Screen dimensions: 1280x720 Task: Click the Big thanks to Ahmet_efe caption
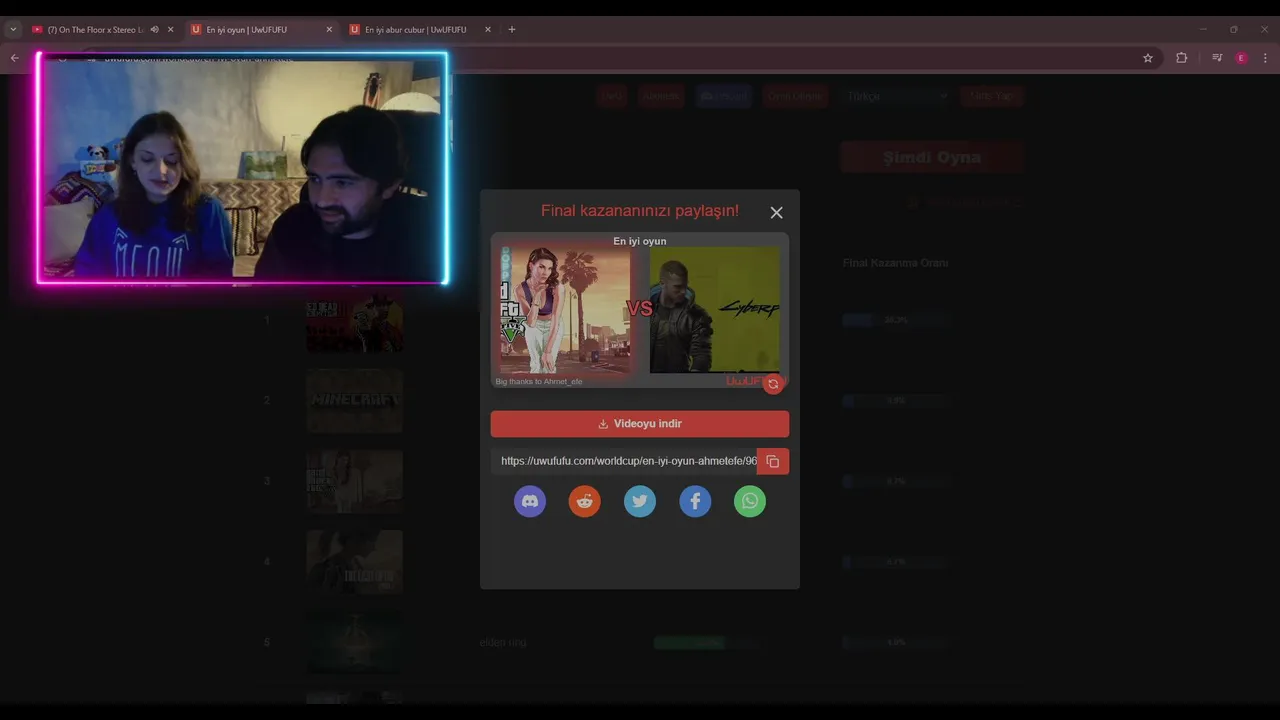point(539,382)
